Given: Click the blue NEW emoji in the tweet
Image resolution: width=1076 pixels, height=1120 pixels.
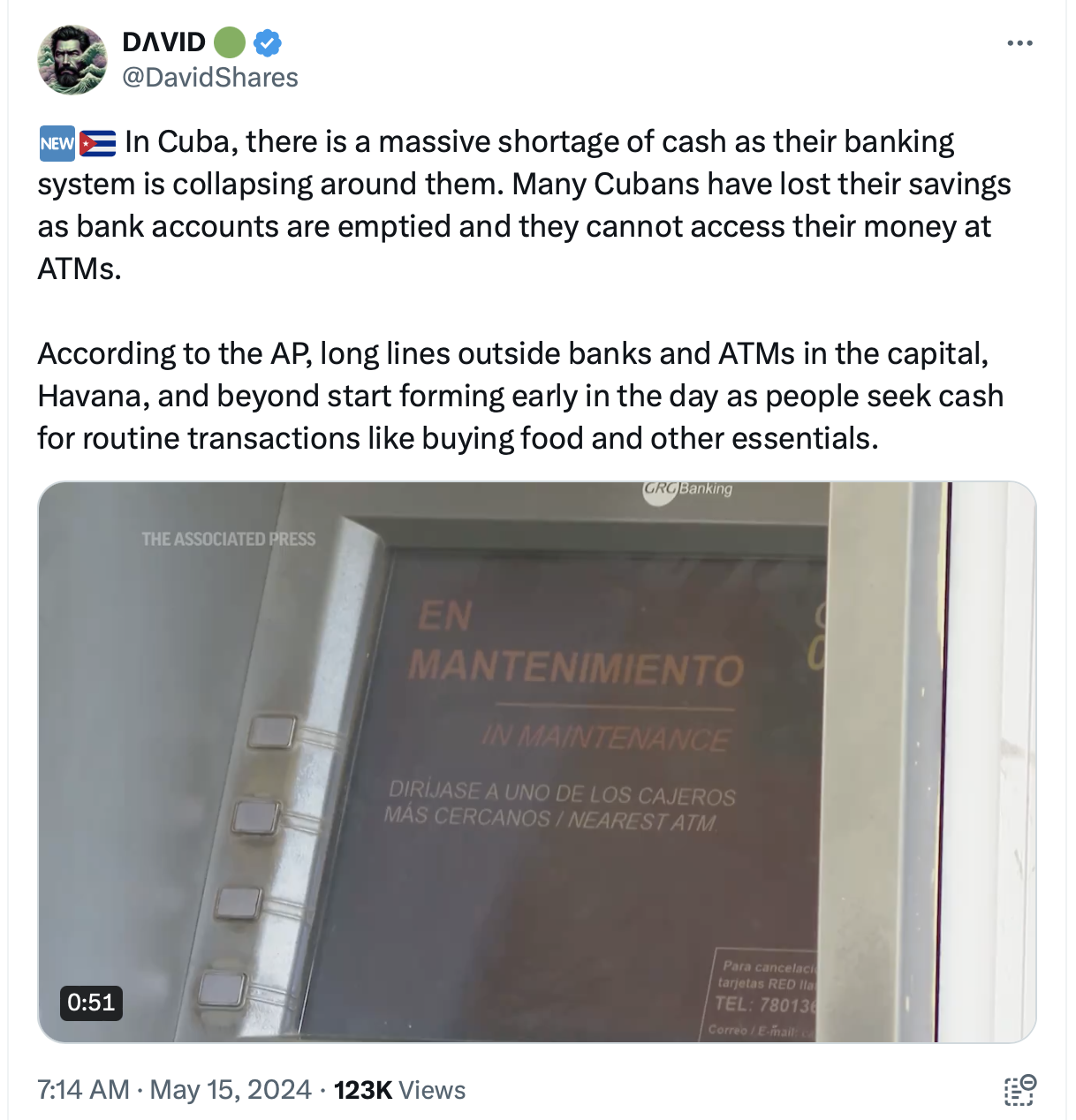Looking at the screenshot, I should [x=57, y=143].
